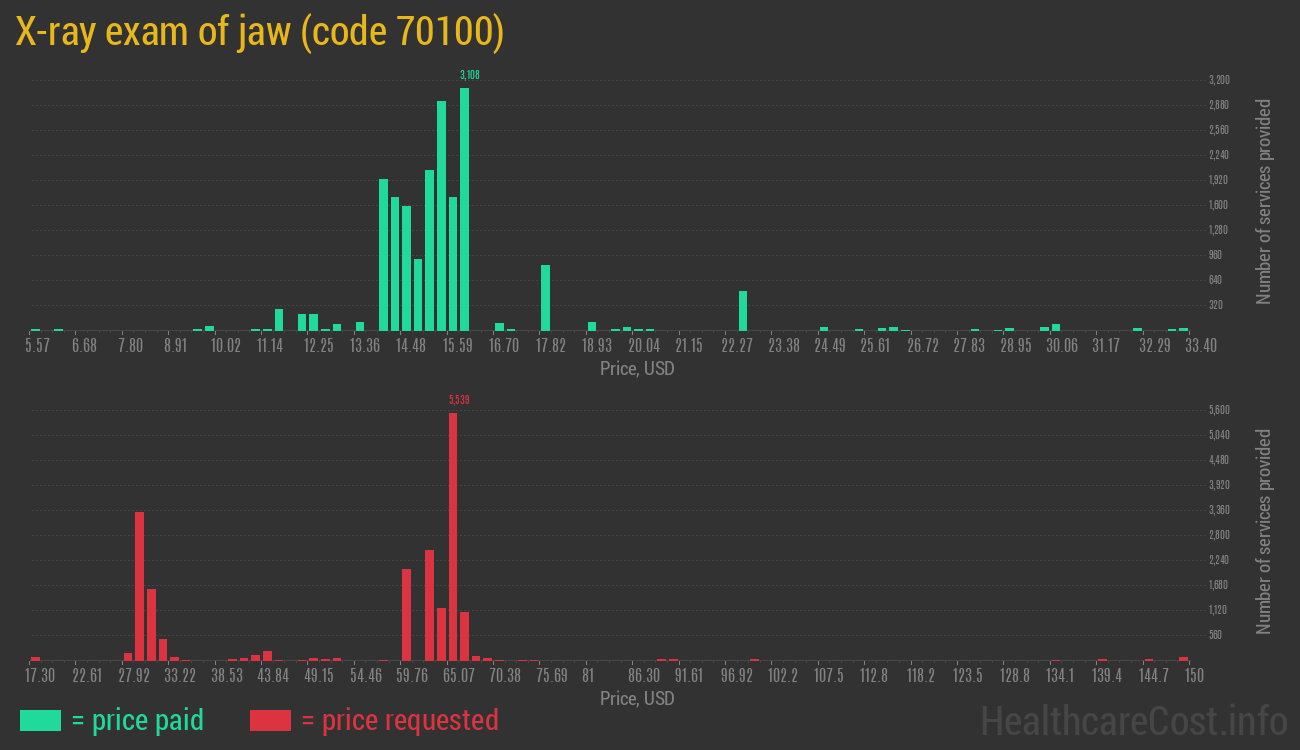
Task: Select the tallest red bar under 5,539
Action: [x=453, y=536]
